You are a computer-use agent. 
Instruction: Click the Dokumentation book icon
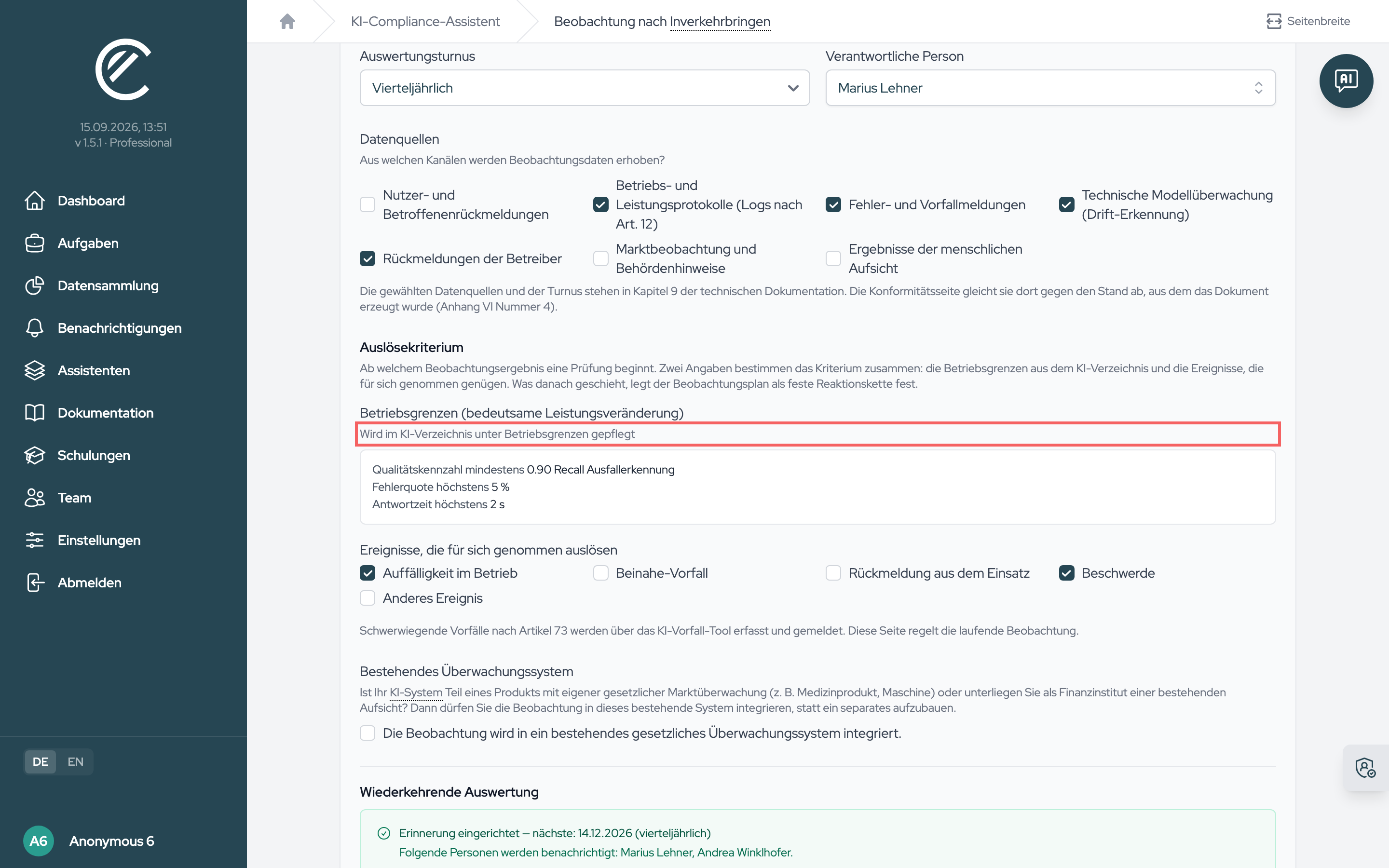point(34,413)
